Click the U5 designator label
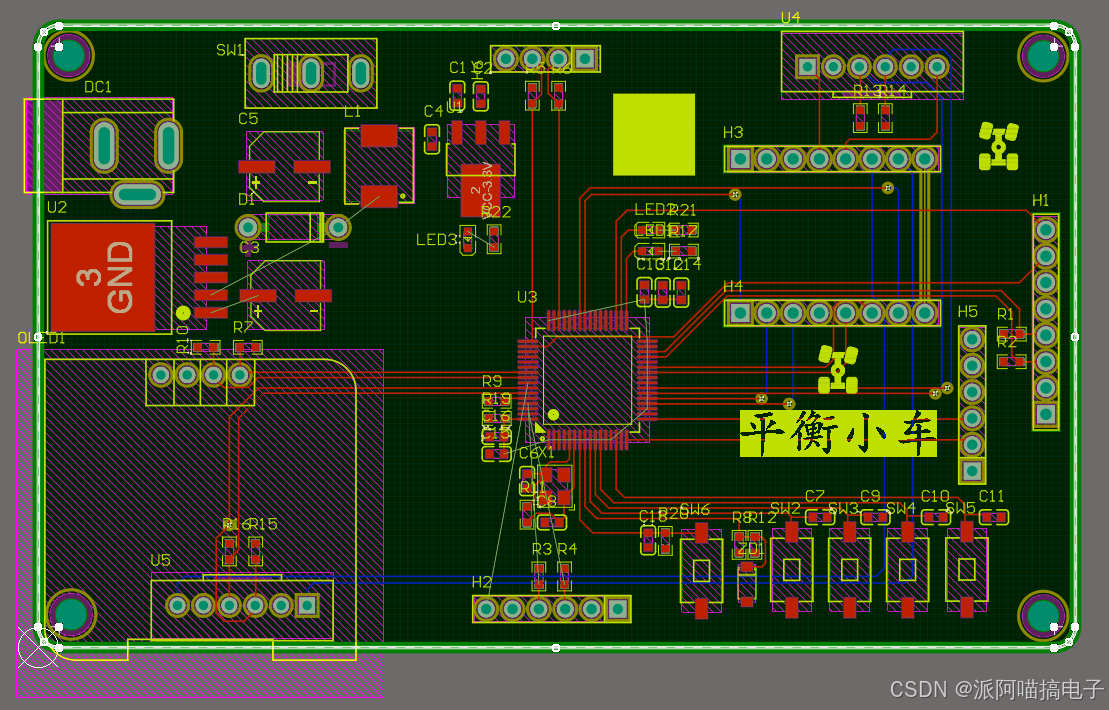The image size is (1109, 710). pyautogui.click(x=161, y=561)
